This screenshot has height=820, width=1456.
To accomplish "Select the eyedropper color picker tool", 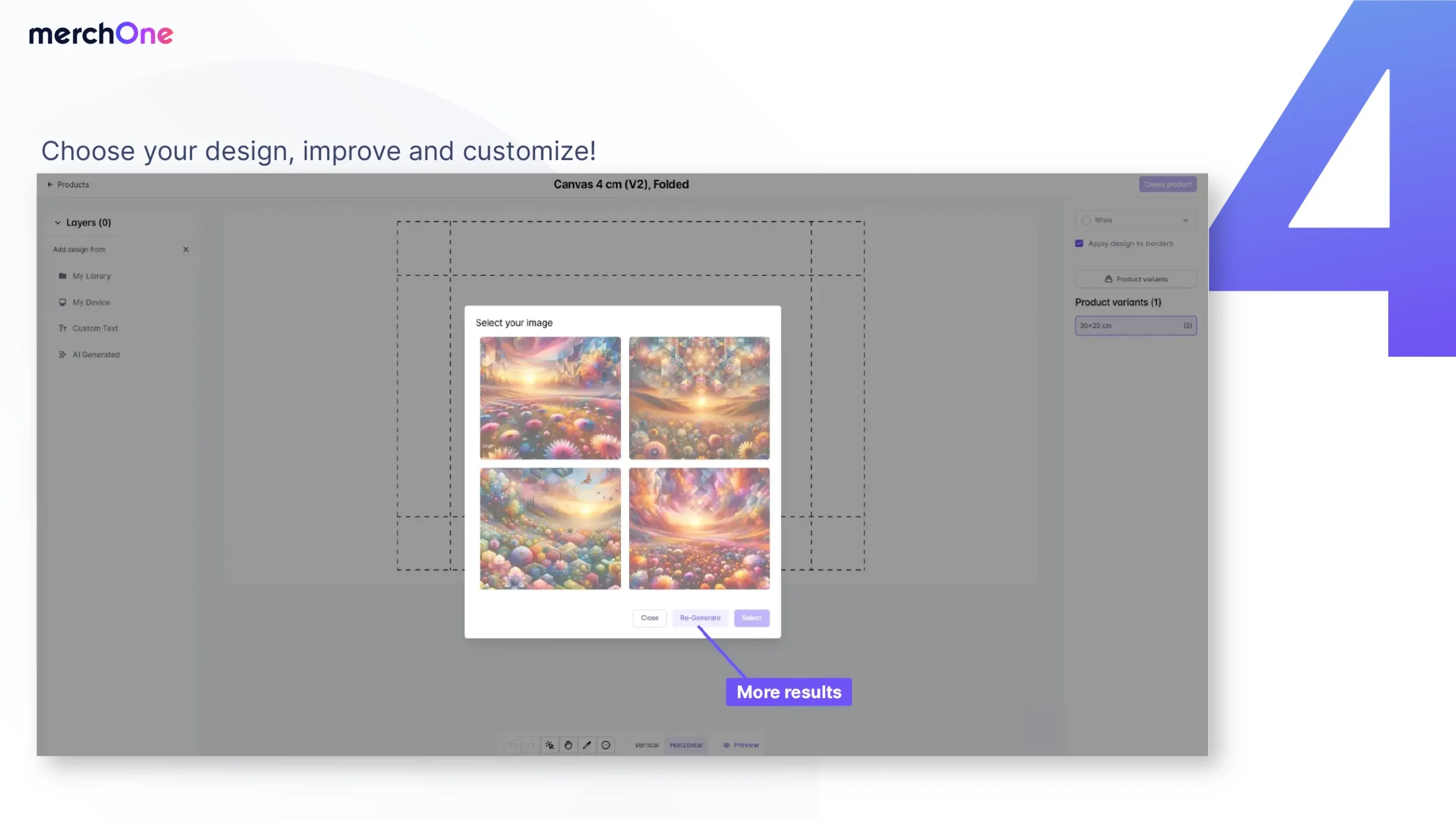I will (x=587, y=745).
